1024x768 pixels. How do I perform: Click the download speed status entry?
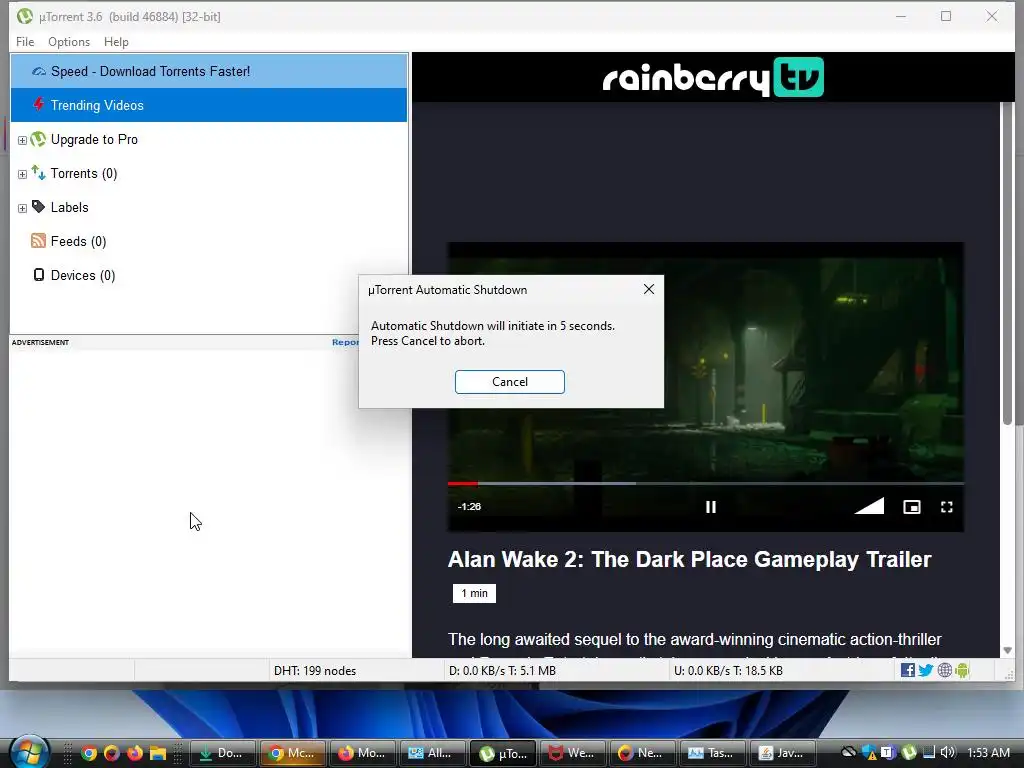click(x=502, y=671)
